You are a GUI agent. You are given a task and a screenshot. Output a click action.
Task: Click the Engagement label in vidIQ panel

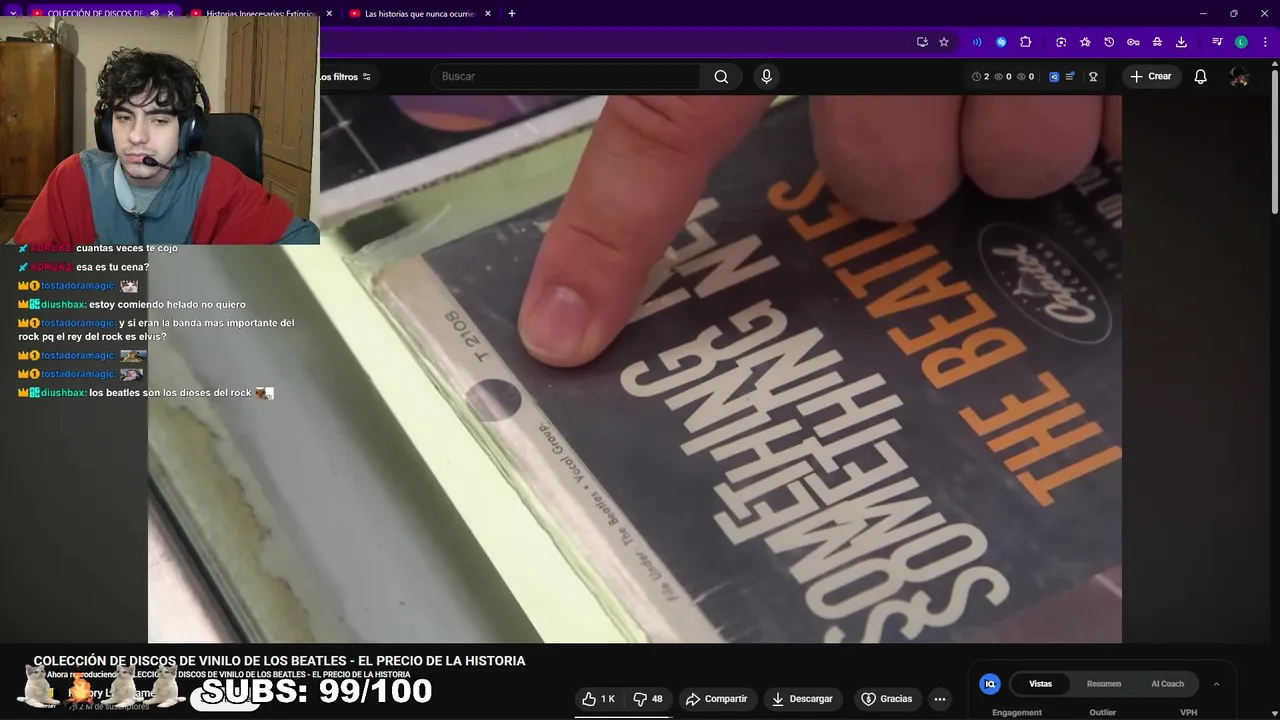(x=1017, y=713)
